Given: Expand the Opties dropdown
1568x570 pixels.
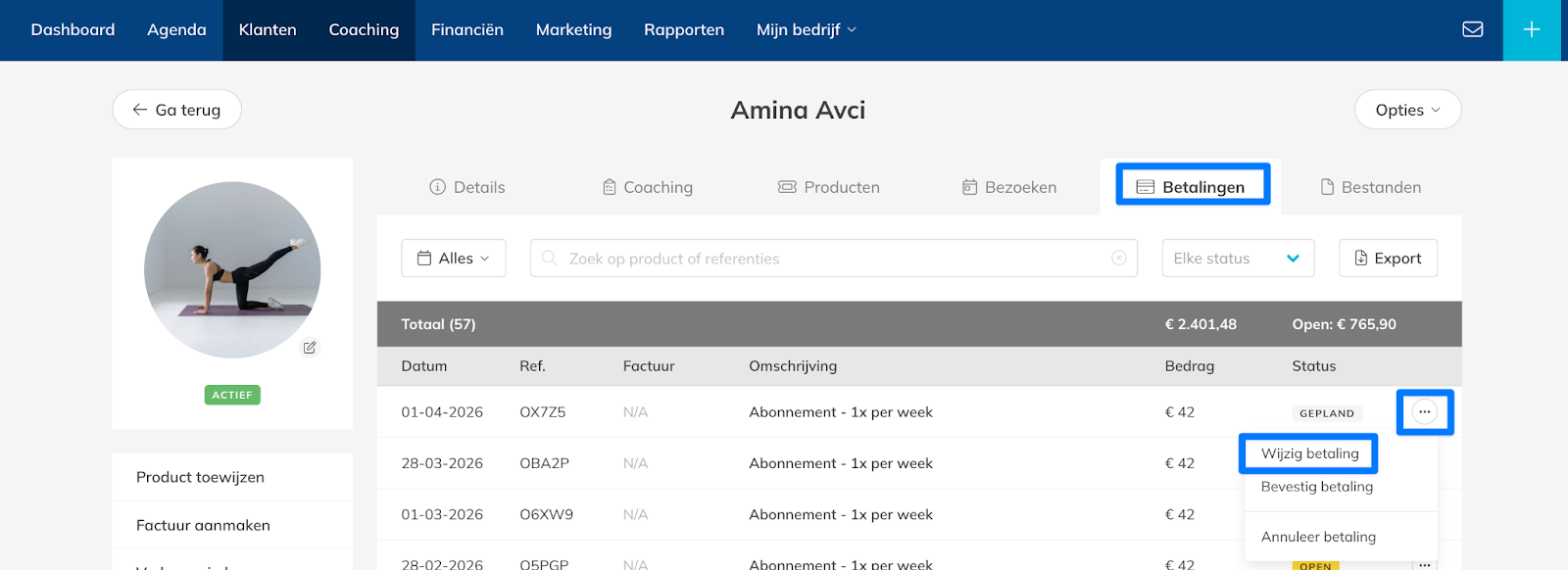Looking at the screenshot, I should 1406,110.
